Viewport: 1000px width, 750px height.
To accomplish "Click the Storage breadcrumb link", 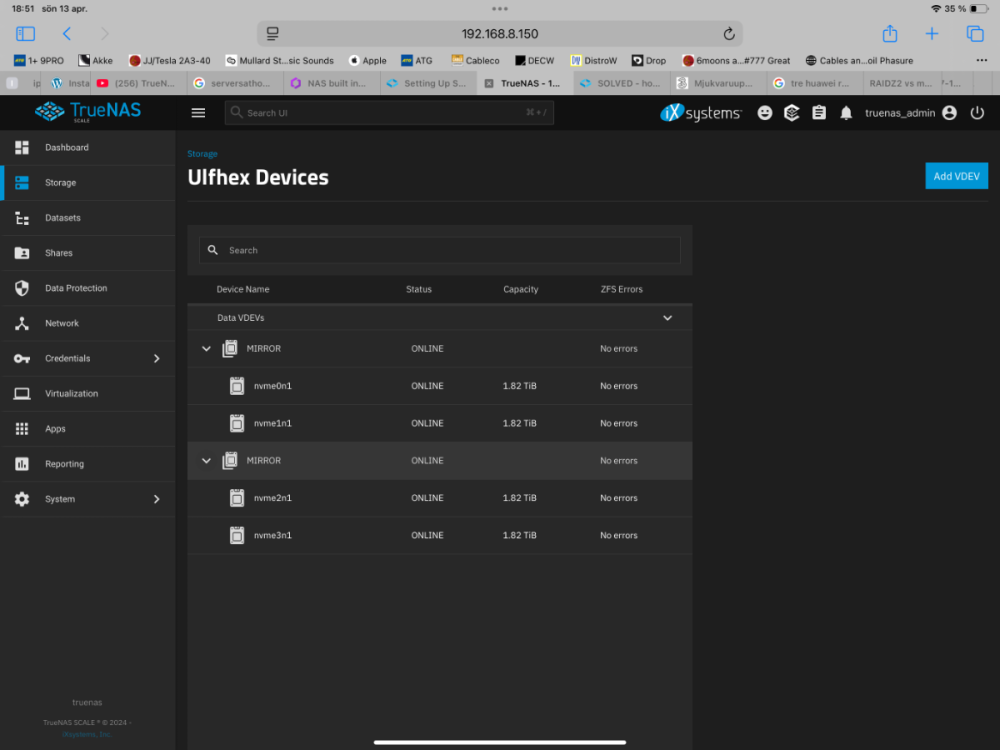I will pyautogui.click(x=202, y=154).
